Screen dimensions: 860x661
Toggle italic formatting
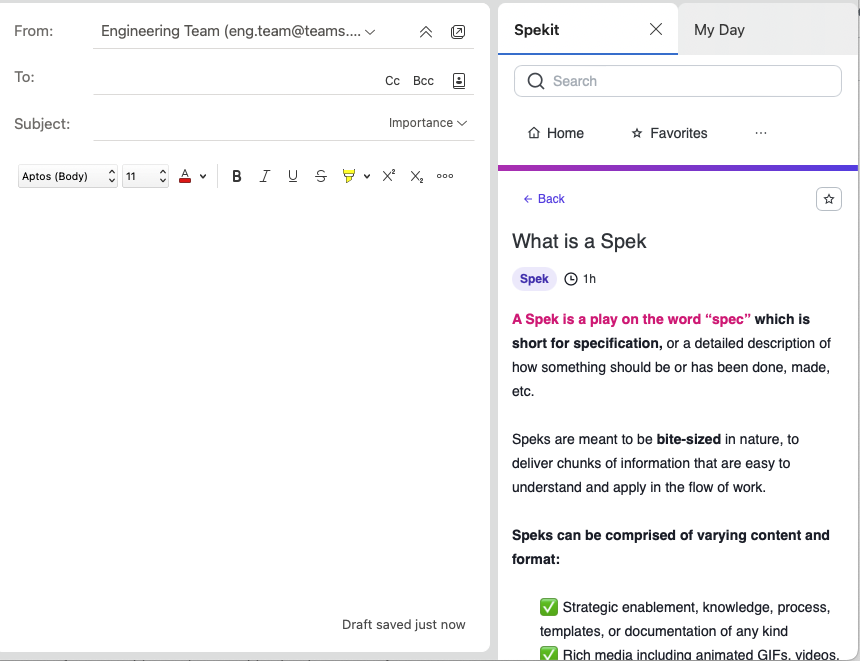(265, 176)
